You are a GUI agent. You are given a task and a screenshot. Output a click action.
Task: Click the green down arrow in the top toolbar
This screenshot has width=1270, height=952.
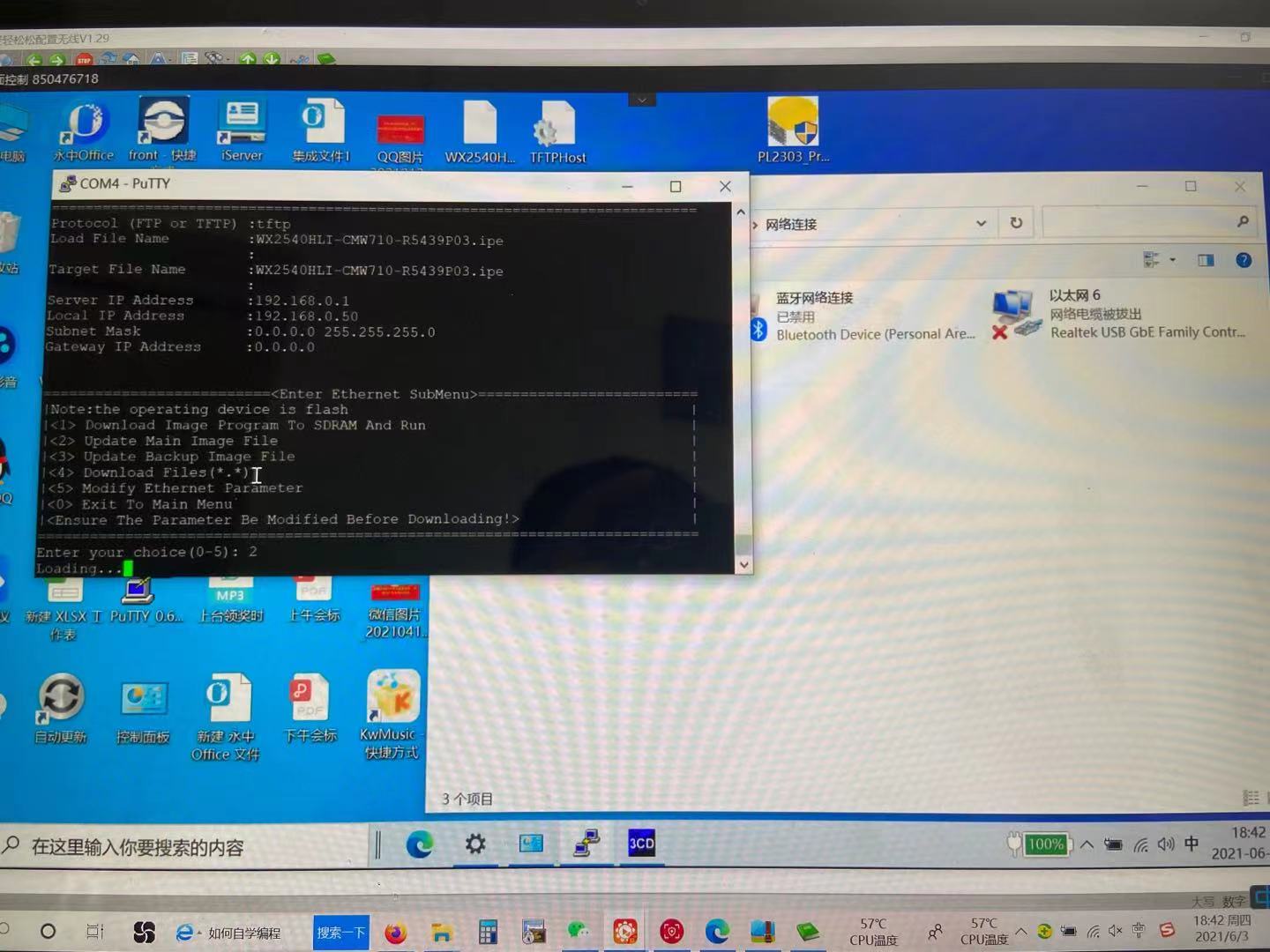pos(272,59)
